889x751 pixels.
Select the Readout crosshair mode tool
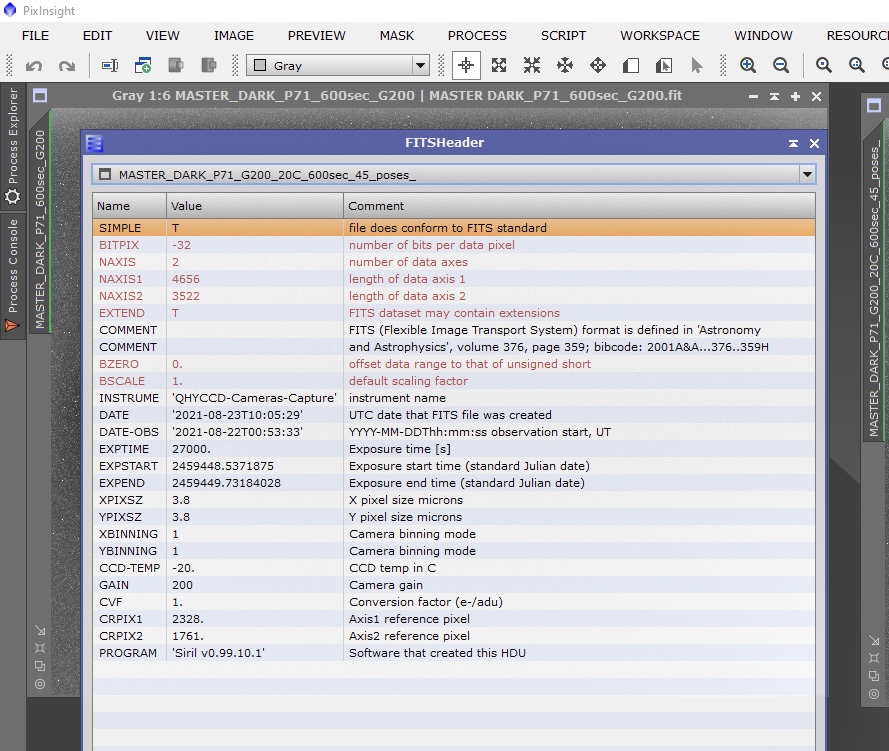point(466,65)
